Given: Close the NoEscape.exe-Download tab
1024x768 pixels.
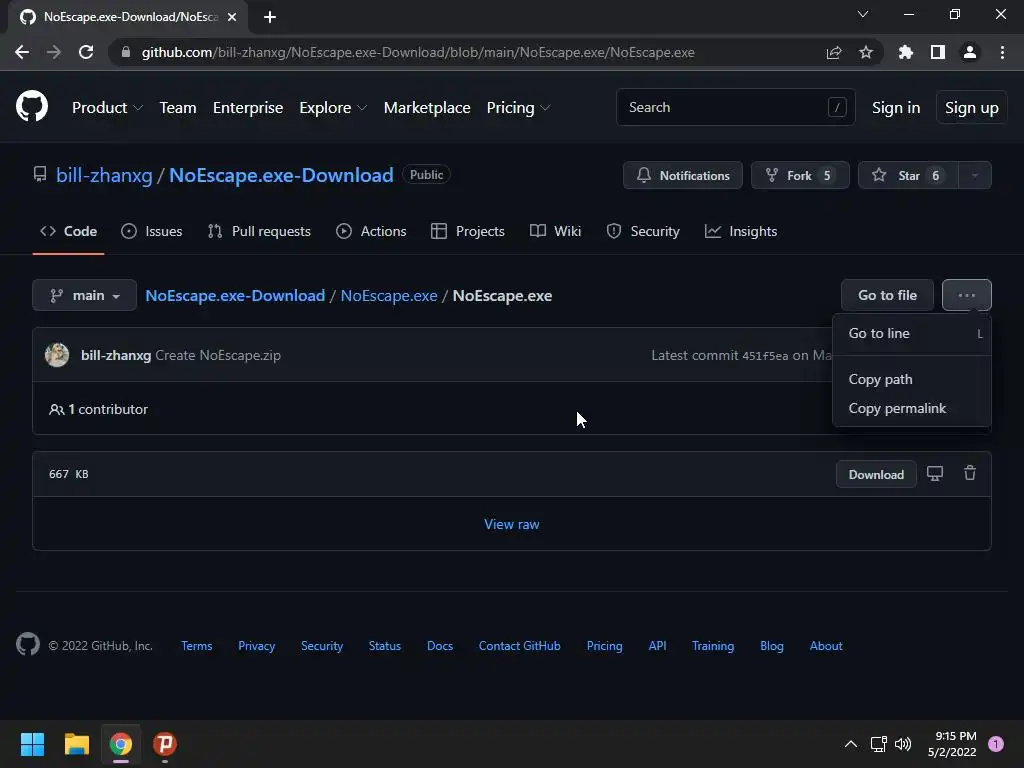Looking at the screenshot, I should click(x=232, y=17).
